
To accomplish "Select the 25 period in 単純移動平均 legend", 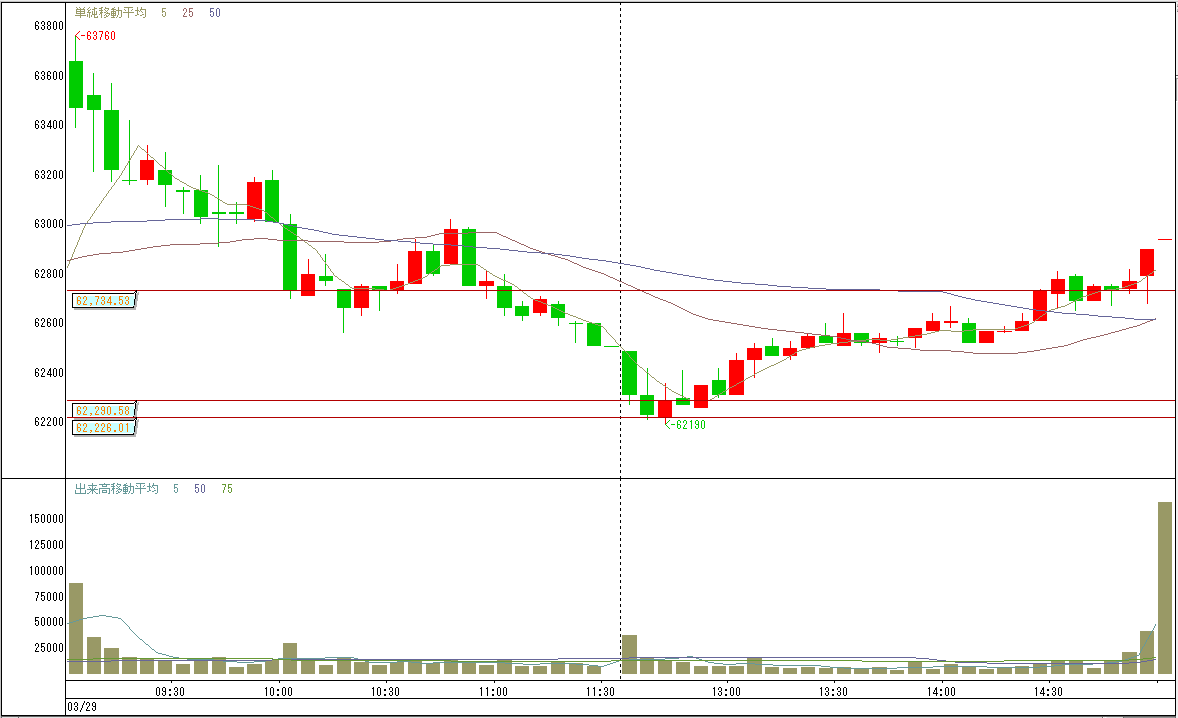I will click(188, 12).
